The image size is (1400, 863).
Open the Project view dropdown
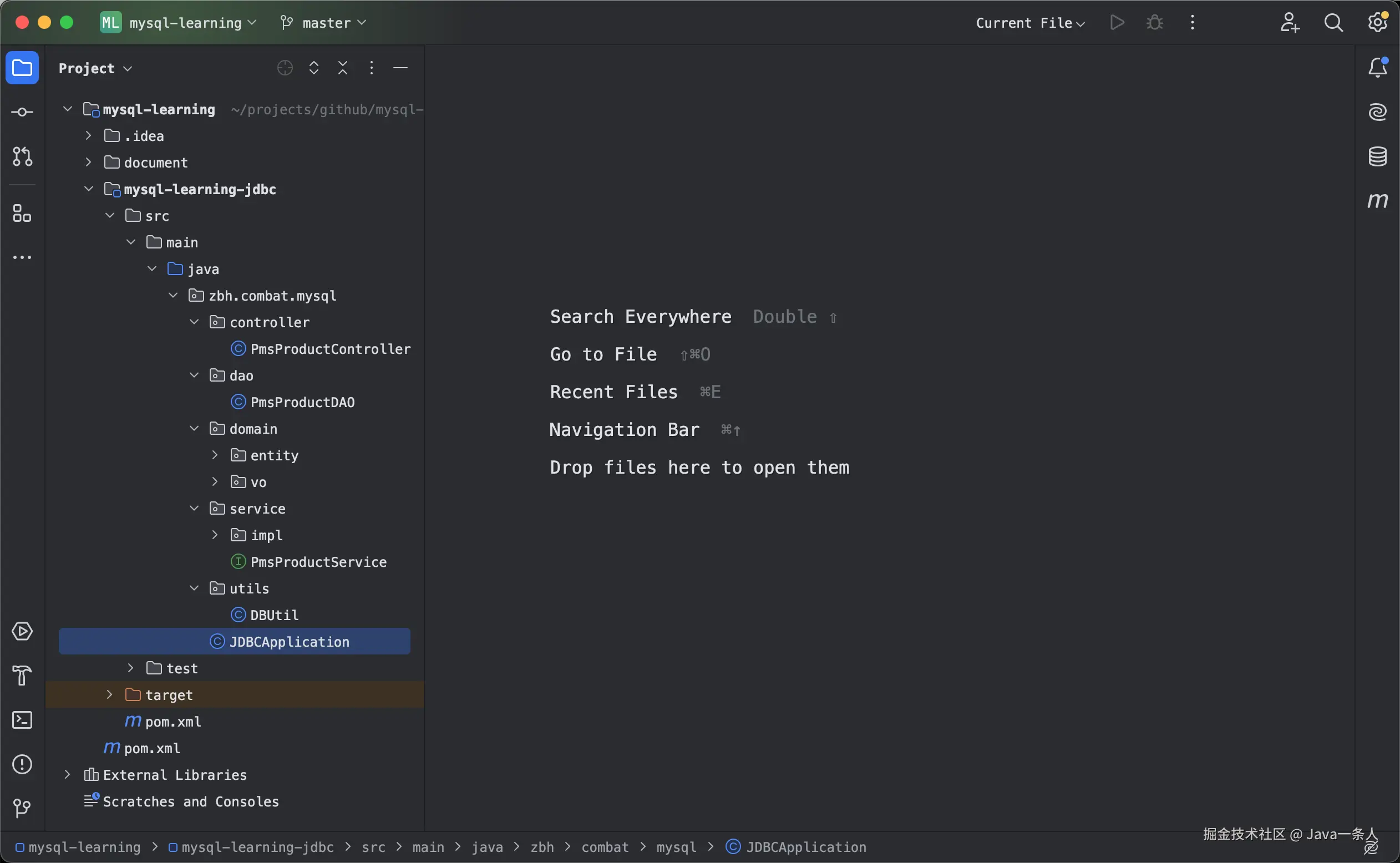pyautogui.click(x=95, y=68)
